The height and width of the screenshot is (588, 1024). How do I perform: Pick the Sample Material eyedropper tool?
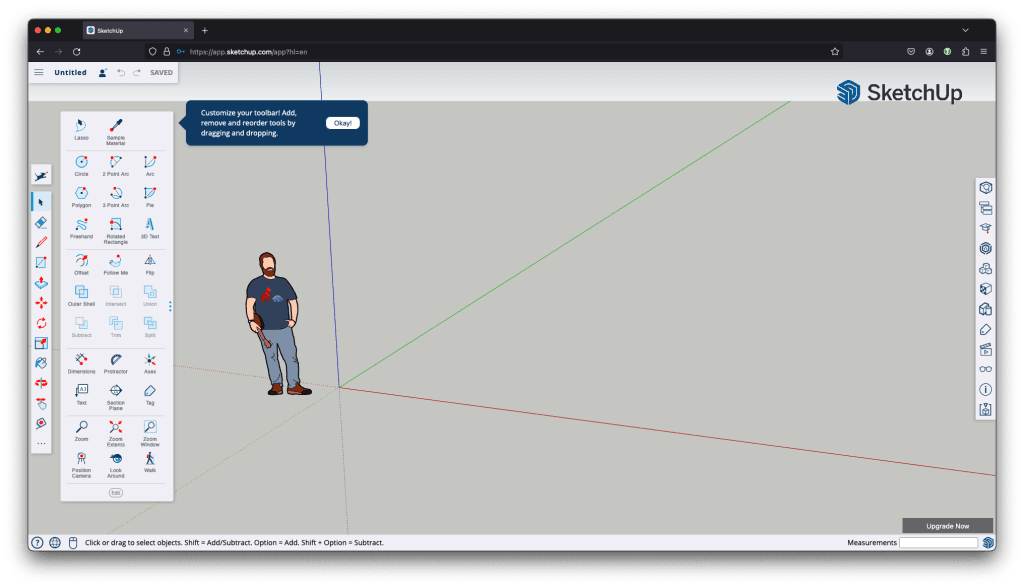[x=116, y=126]
